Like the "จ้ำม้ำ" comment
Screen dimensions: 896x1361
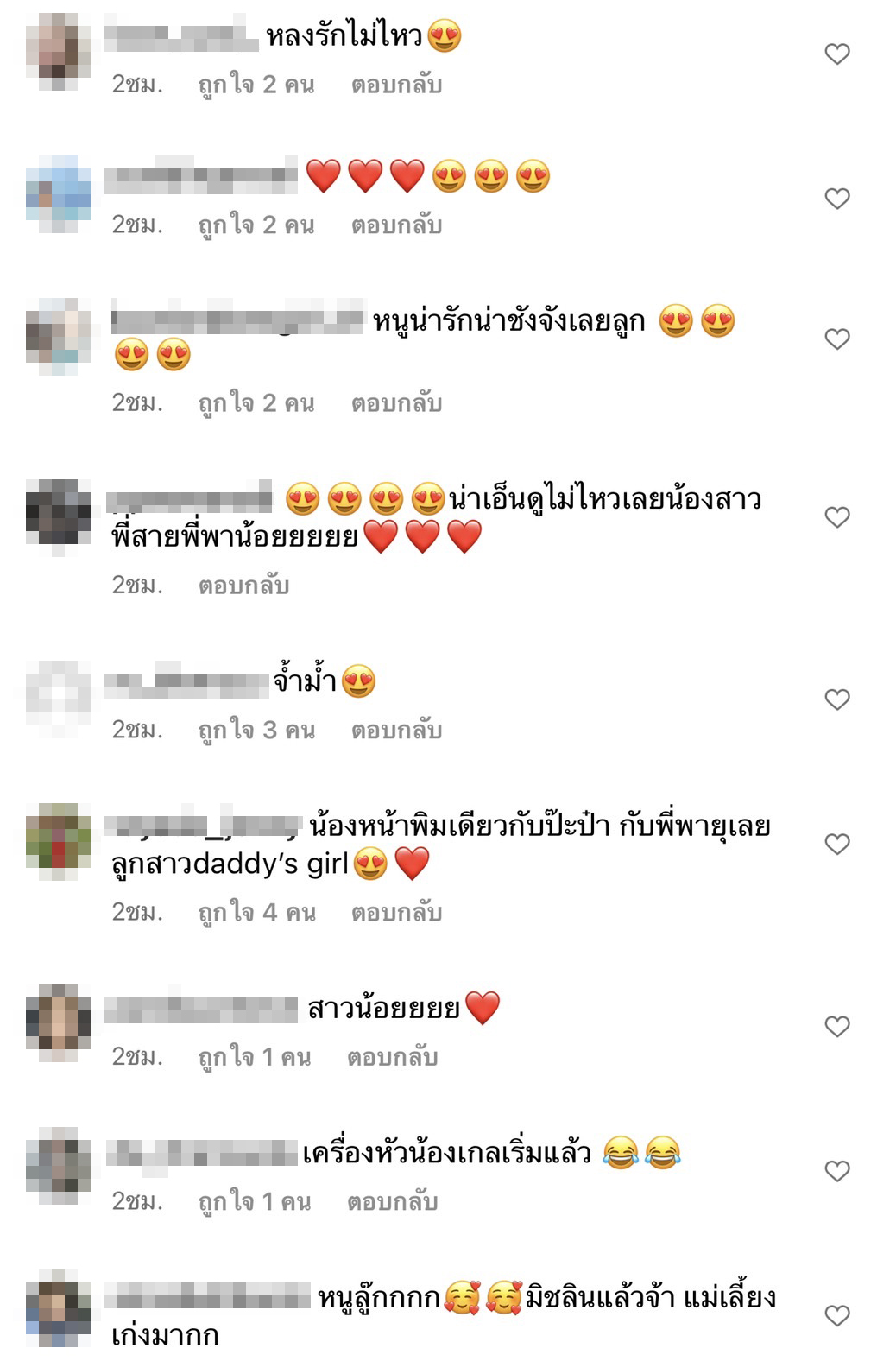(837, 699)
